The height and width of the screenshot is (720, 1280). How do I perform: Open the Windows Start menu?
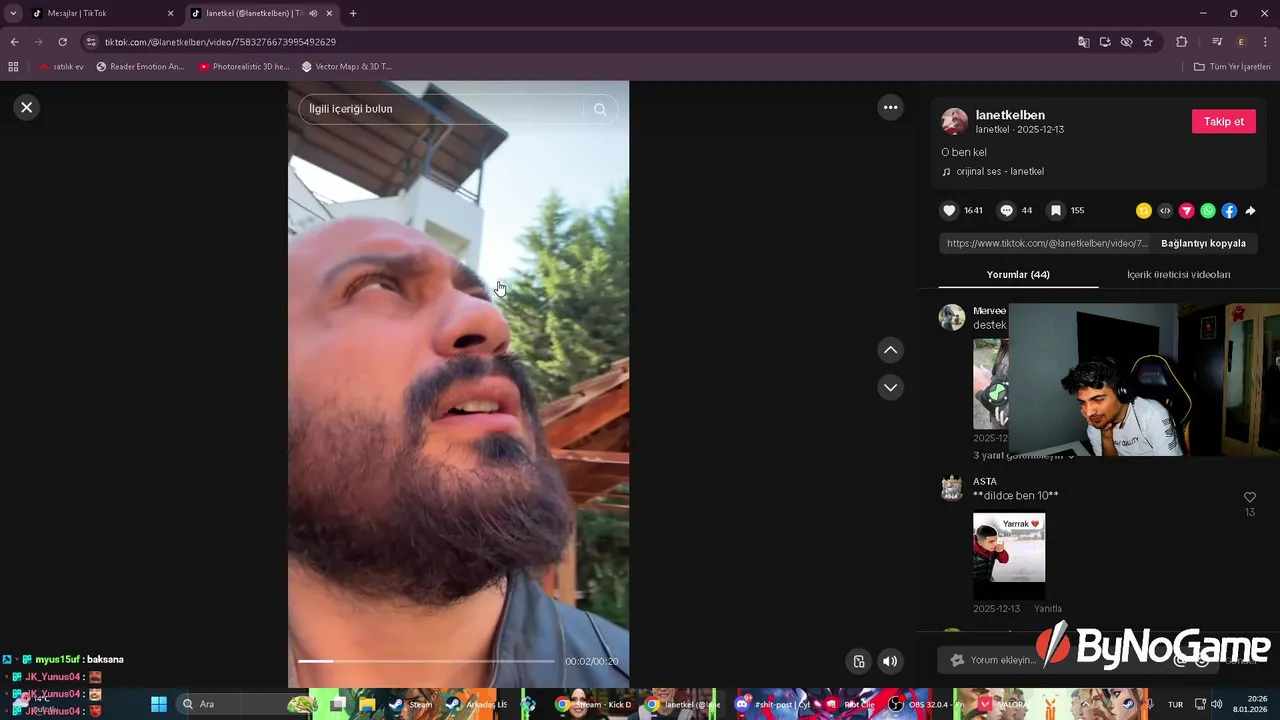[x=159, y=704]
